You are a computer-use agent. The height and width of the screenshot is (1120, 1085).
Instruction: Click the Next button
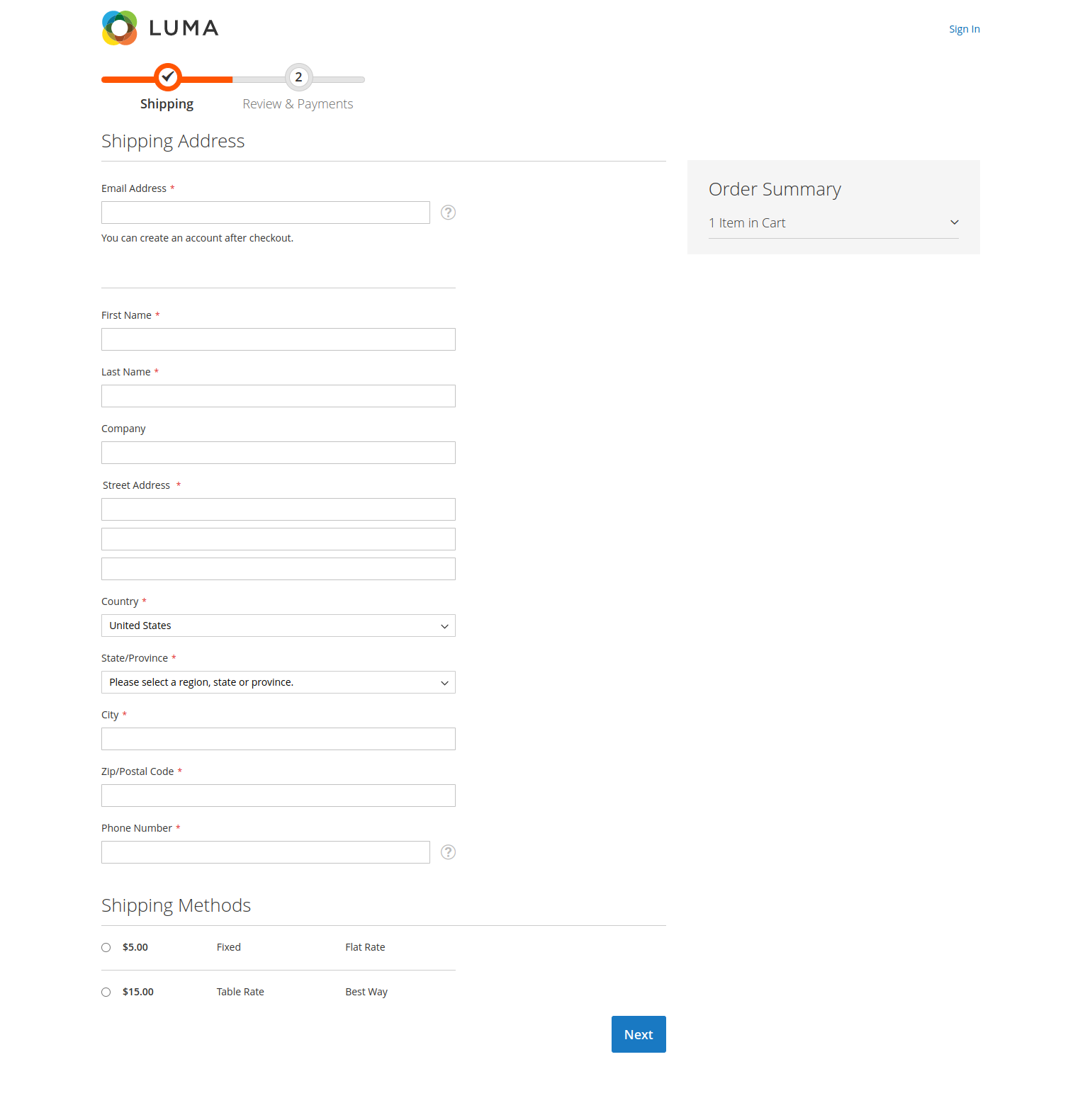tap(638, 1034)
